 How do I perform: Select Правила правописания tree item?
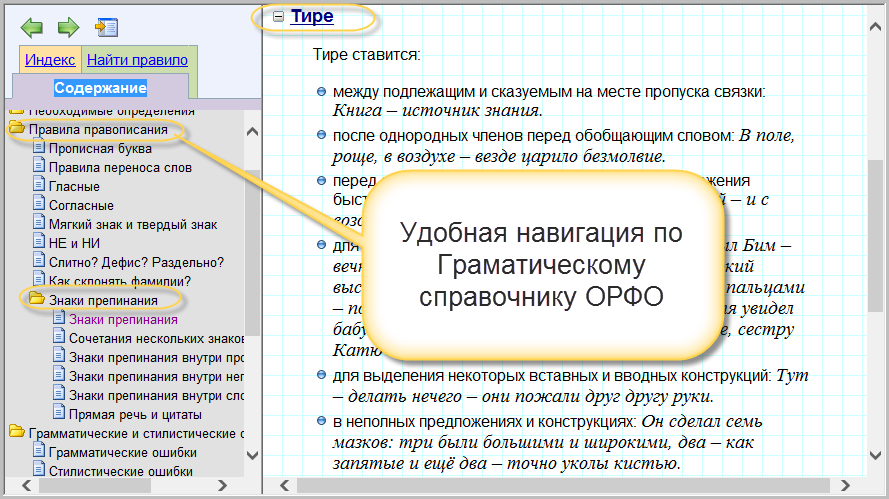(x=98, y=129)
